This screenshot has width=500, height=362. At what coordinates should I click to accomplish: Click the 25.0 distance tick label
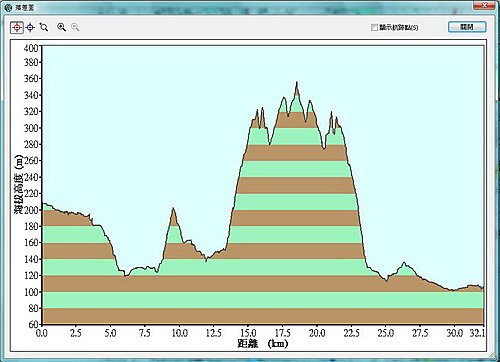coord(386,333)
